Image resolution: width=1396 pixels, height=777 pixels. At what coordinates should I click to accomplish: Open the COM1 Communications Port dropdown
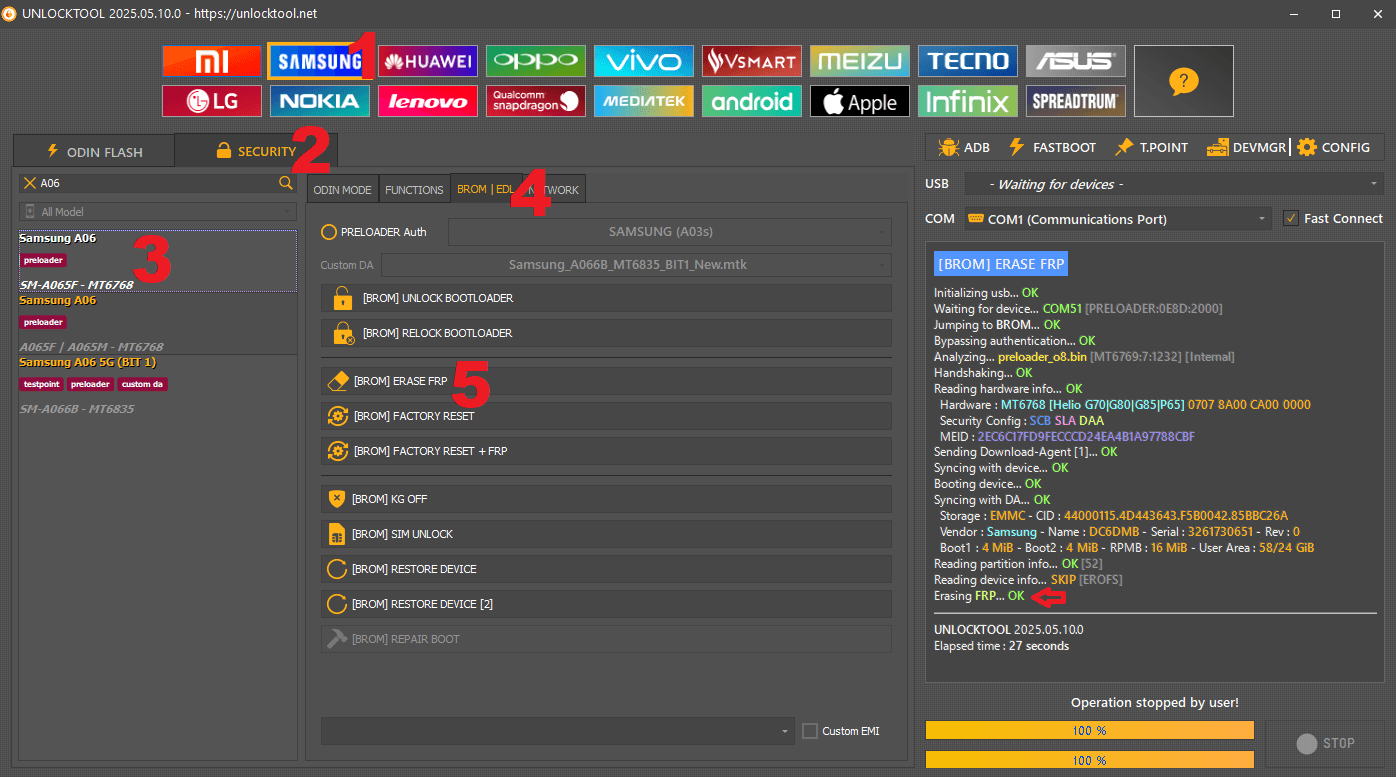(x=1117, y=219)
